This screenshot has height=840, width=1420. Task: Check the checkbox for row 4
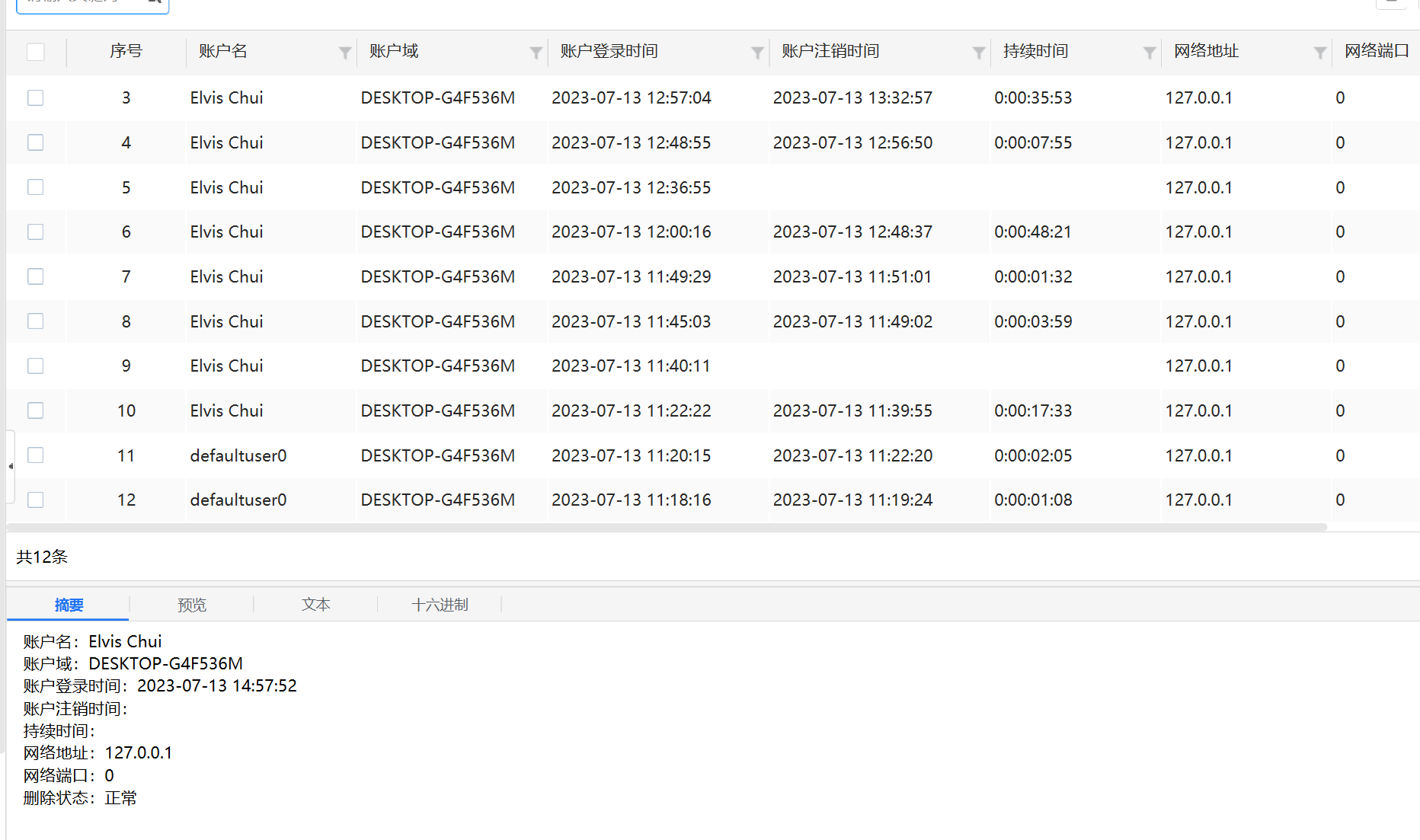pos(36,142)
